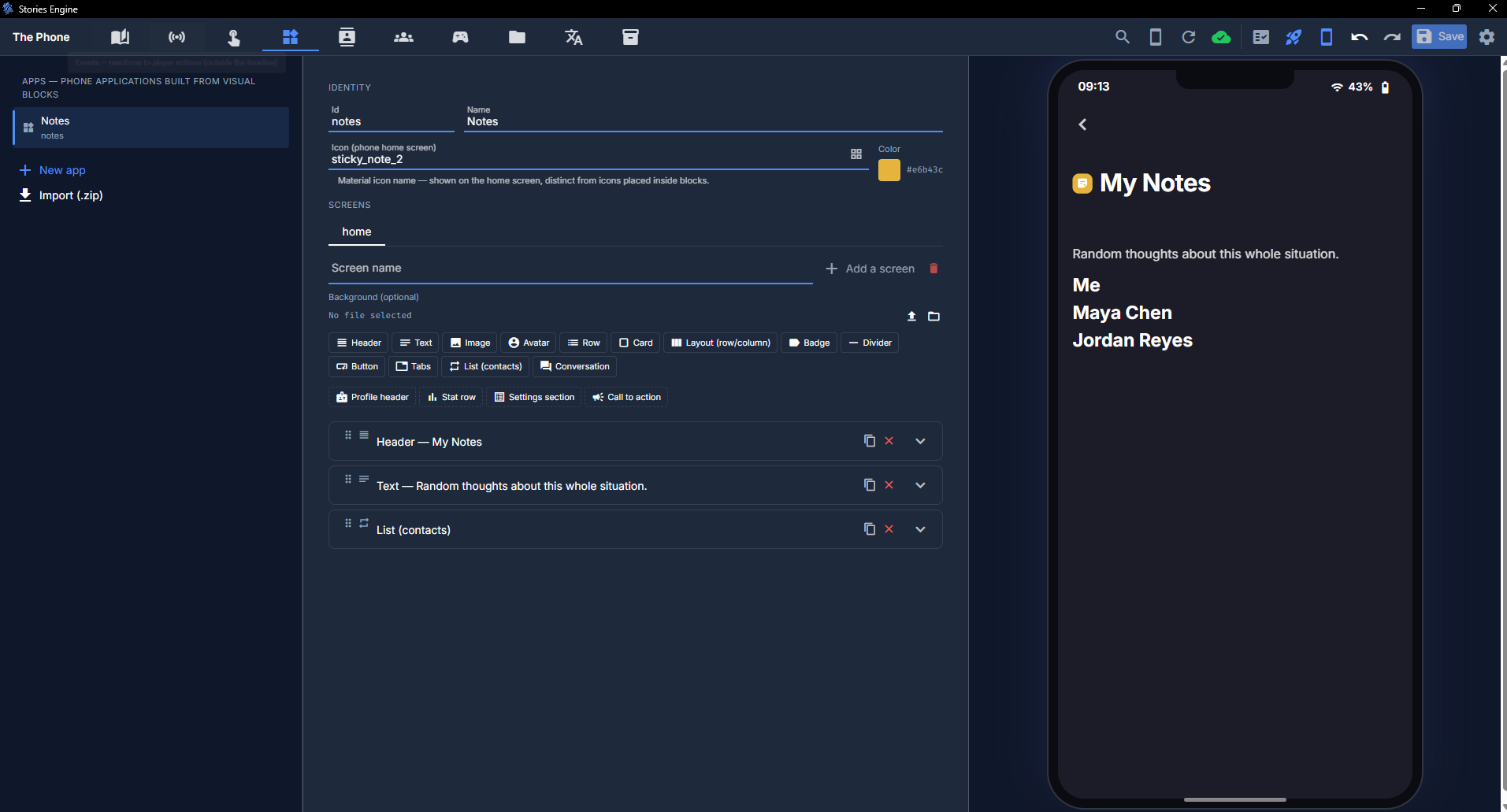The height and width of the screenshot is (812, 1507).
Task: Open icon picker grid beside sticky_note_2
Action: tap(856, 154)
